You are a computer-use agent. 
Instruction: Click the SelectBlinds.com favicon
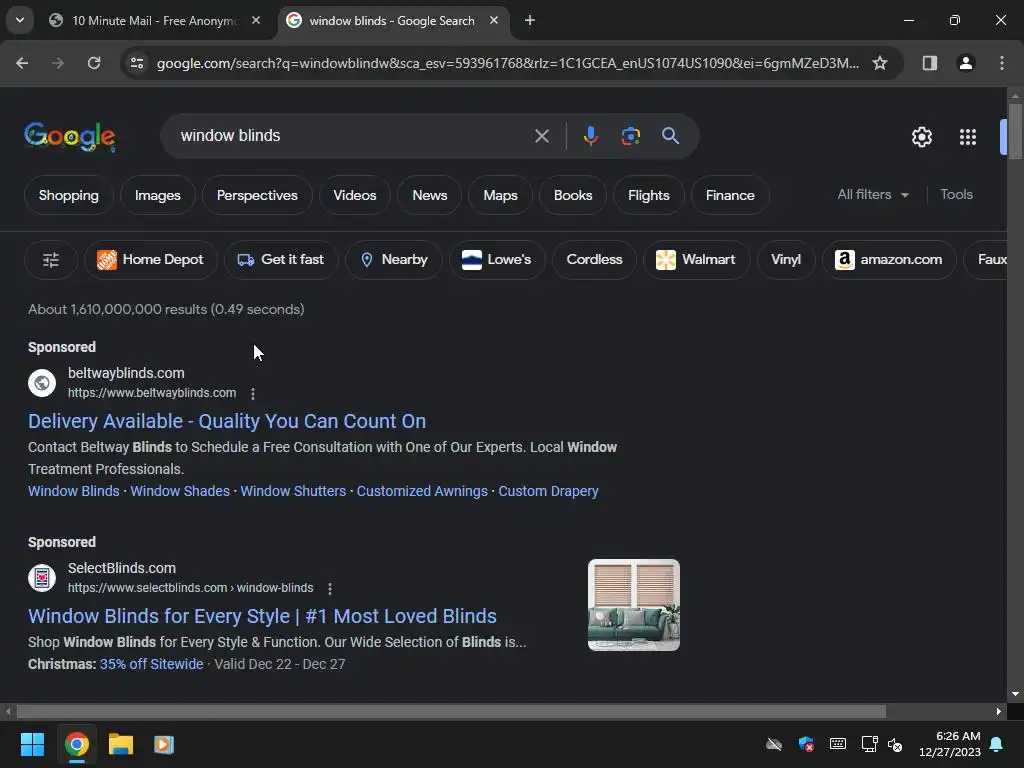pyautogui.click(x=42, y=578)
